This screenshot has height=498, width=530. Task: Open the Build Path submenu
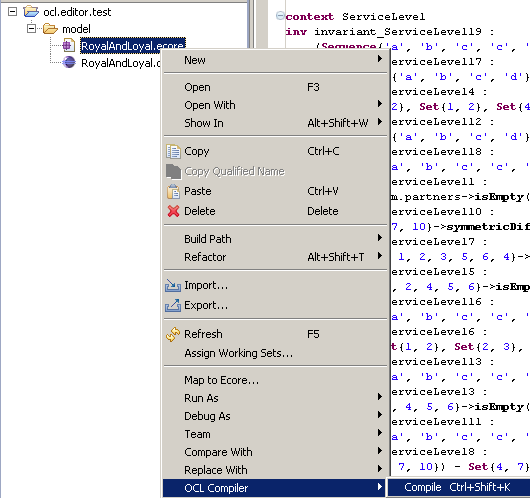[275, 239]
